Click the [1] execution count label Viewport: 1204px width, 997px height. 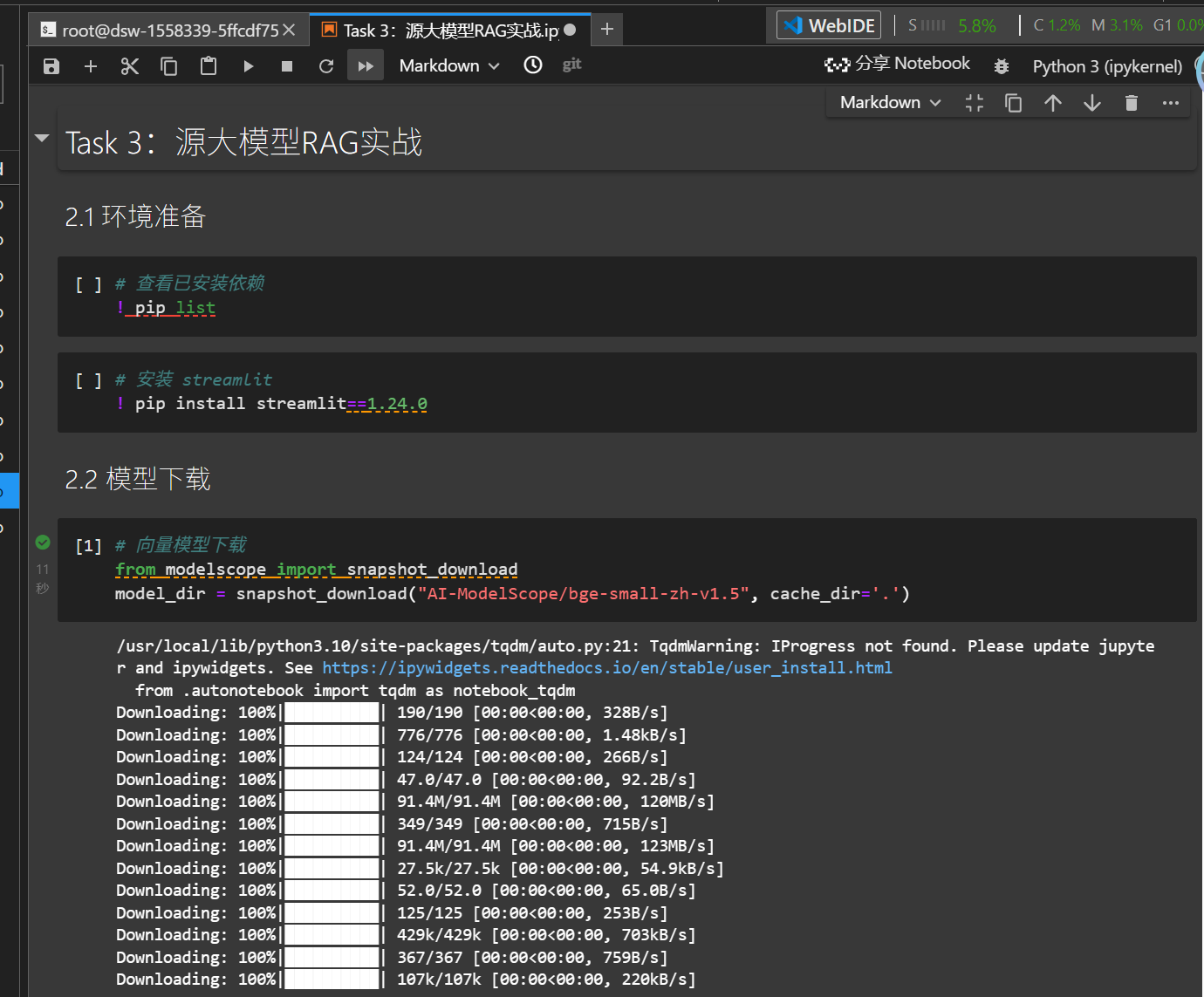coord(88,546)
